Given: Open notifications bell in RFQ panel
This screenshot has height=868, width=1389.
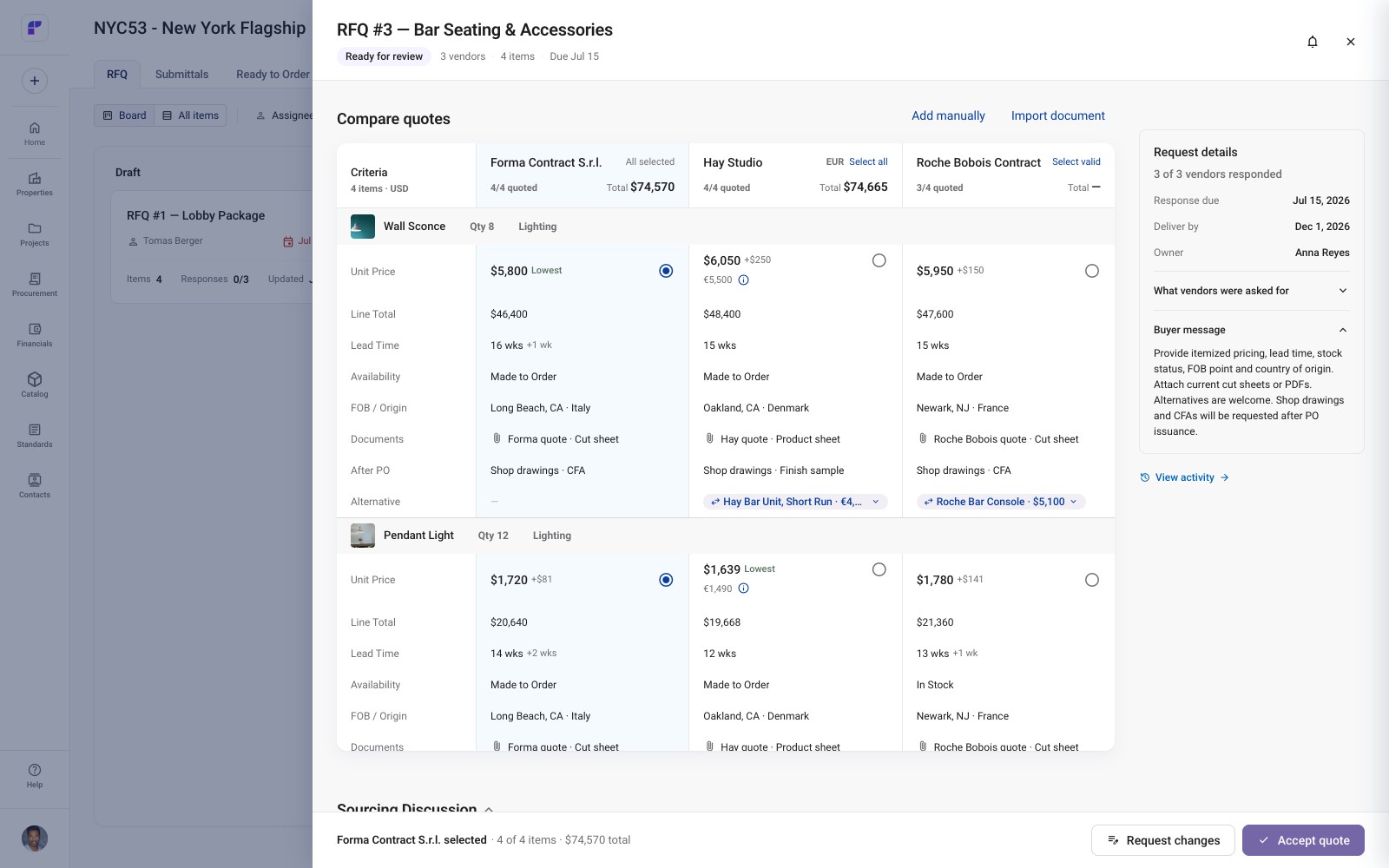Looking at the screenshot, I should (x=1313, y=42).
